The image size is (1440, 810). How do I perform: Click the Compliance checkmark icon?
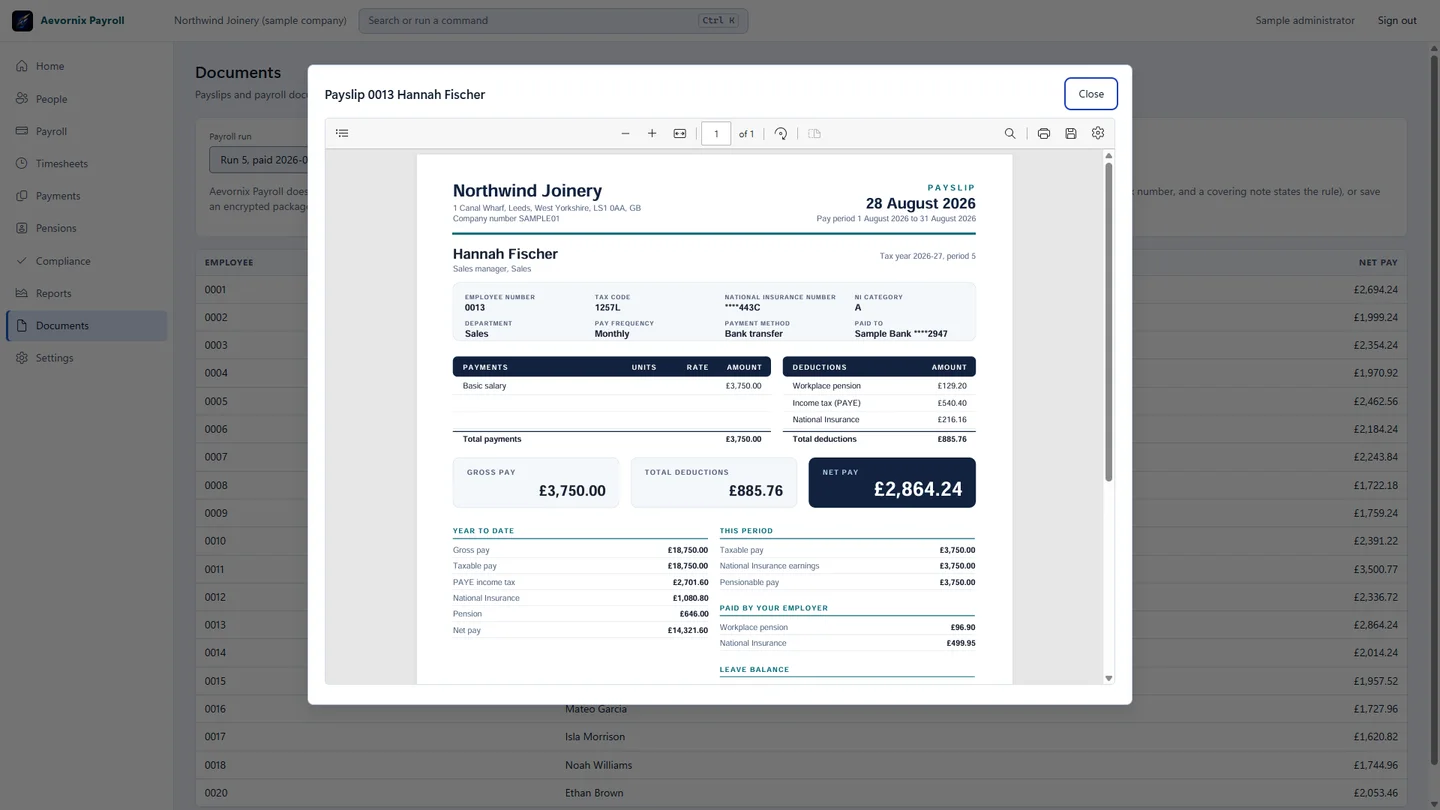[x=22, y=261]
